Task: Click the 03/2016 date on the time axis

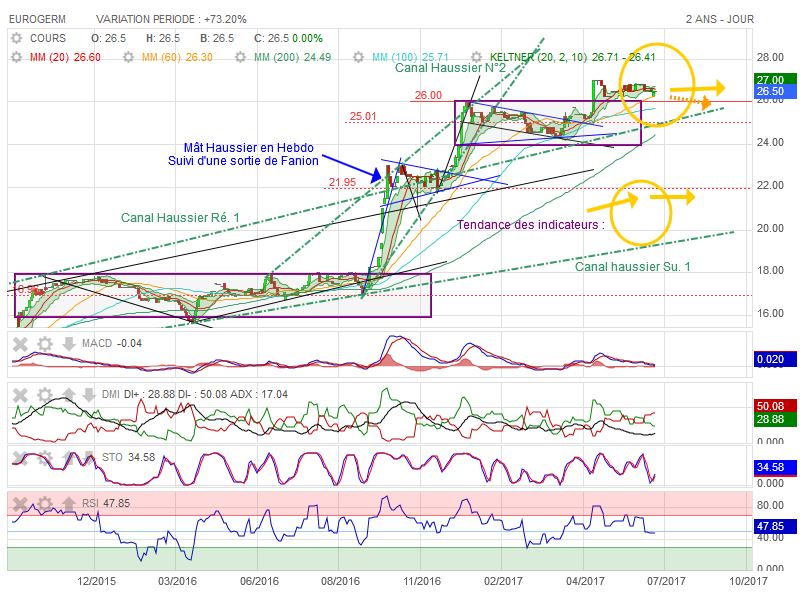Action: coord(177,581)
